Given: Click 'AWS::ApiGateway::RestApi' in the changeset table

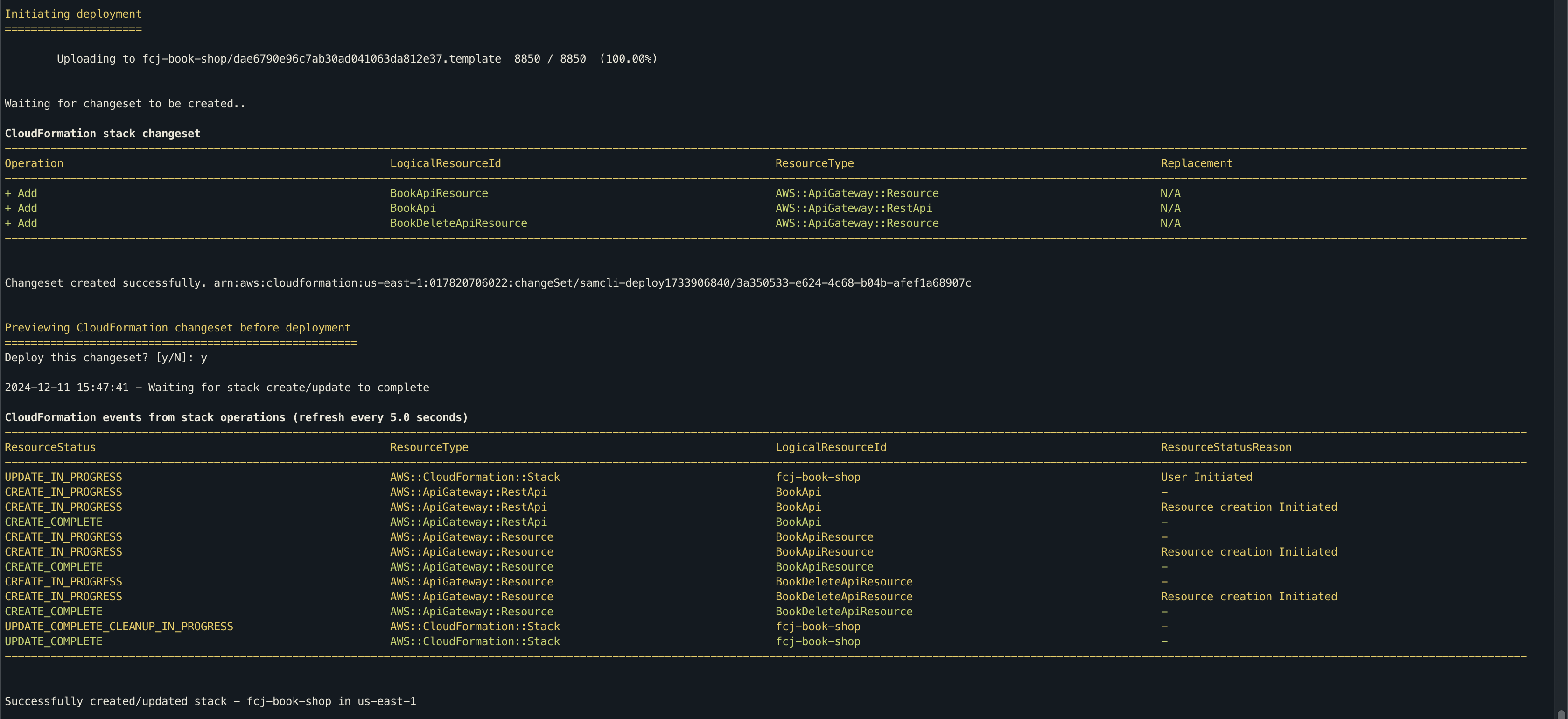Looking at the screenshot, I should click(x=854, y=208).
